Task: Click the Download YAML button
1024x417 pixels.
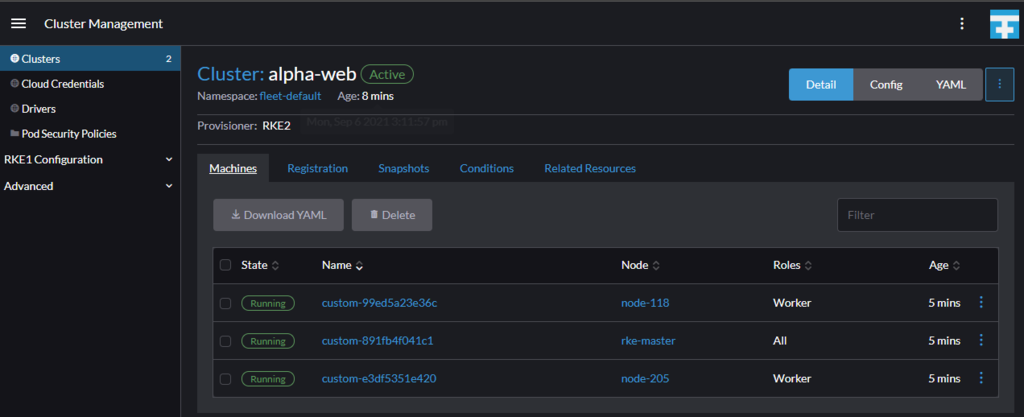Action: (x=278, y=215)
